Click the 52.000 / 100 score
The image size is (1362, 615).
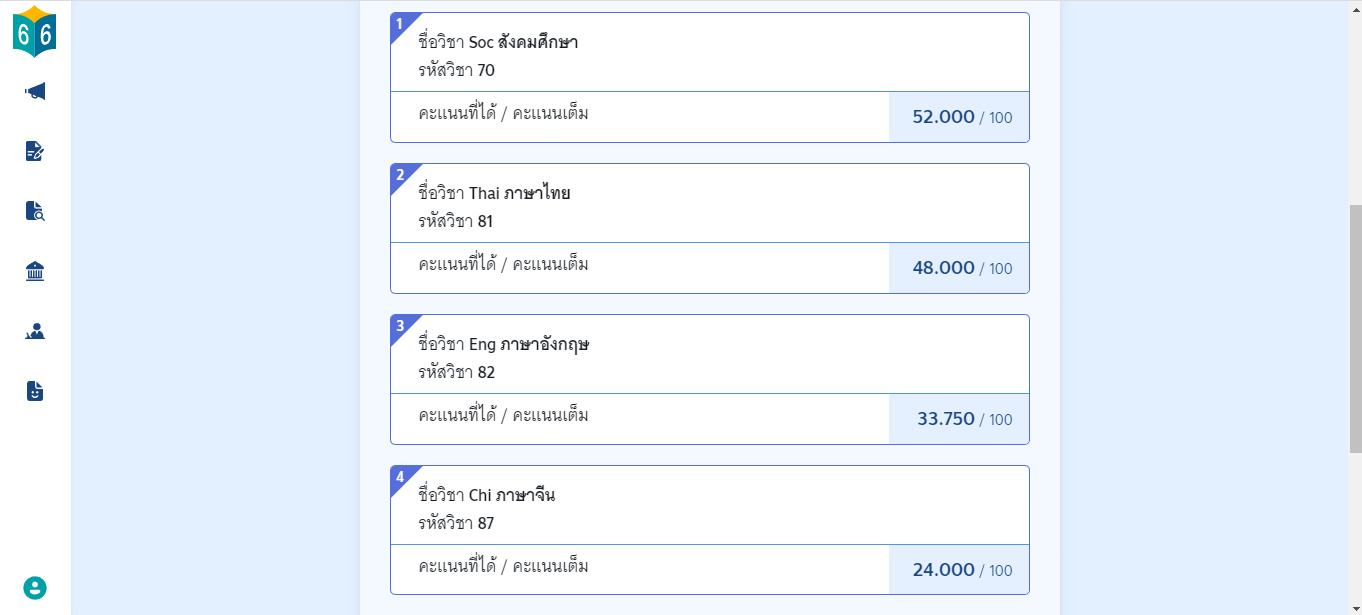(962, 117)
